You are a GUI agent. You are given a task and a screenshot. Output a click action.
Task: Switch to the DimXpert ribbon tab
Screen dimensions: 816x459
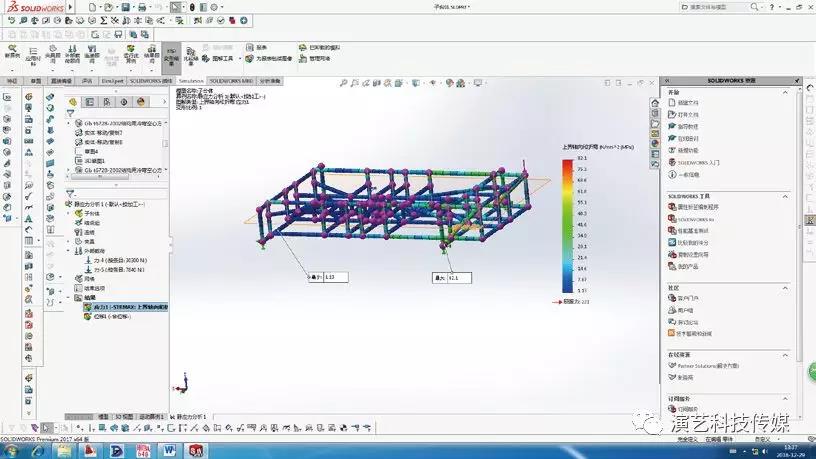[x=112, y=81]
